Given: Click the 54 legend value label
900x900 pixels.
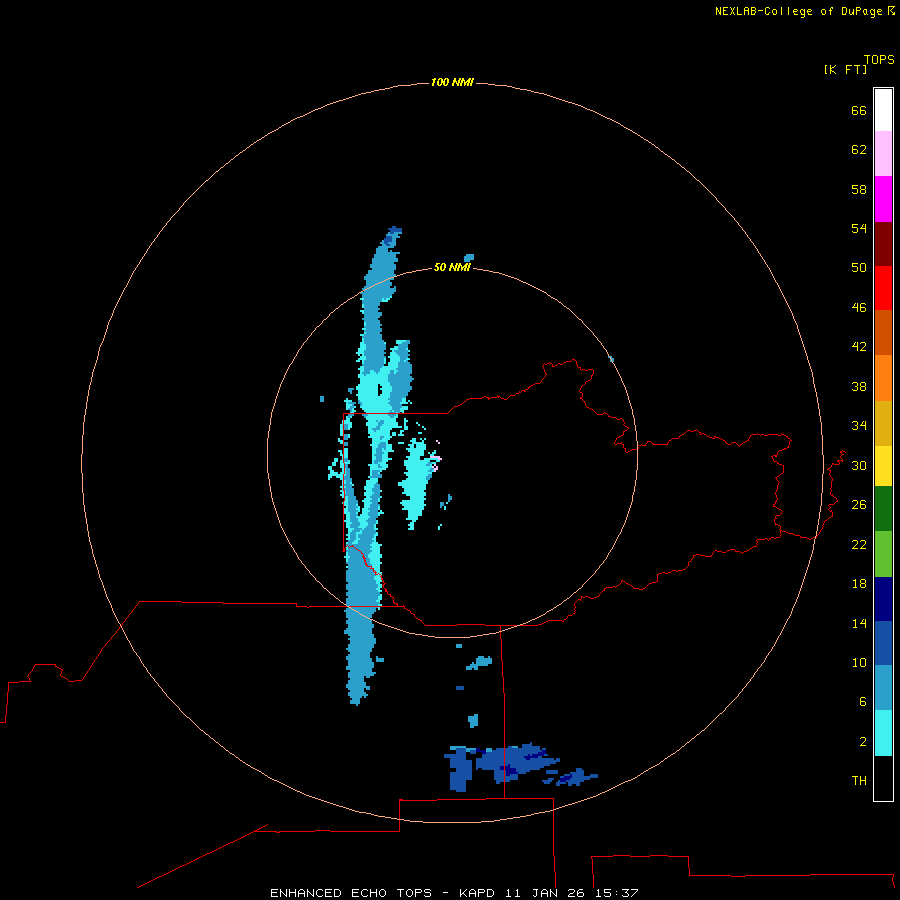Looking at the screenshot, I should tap(859, 228).
